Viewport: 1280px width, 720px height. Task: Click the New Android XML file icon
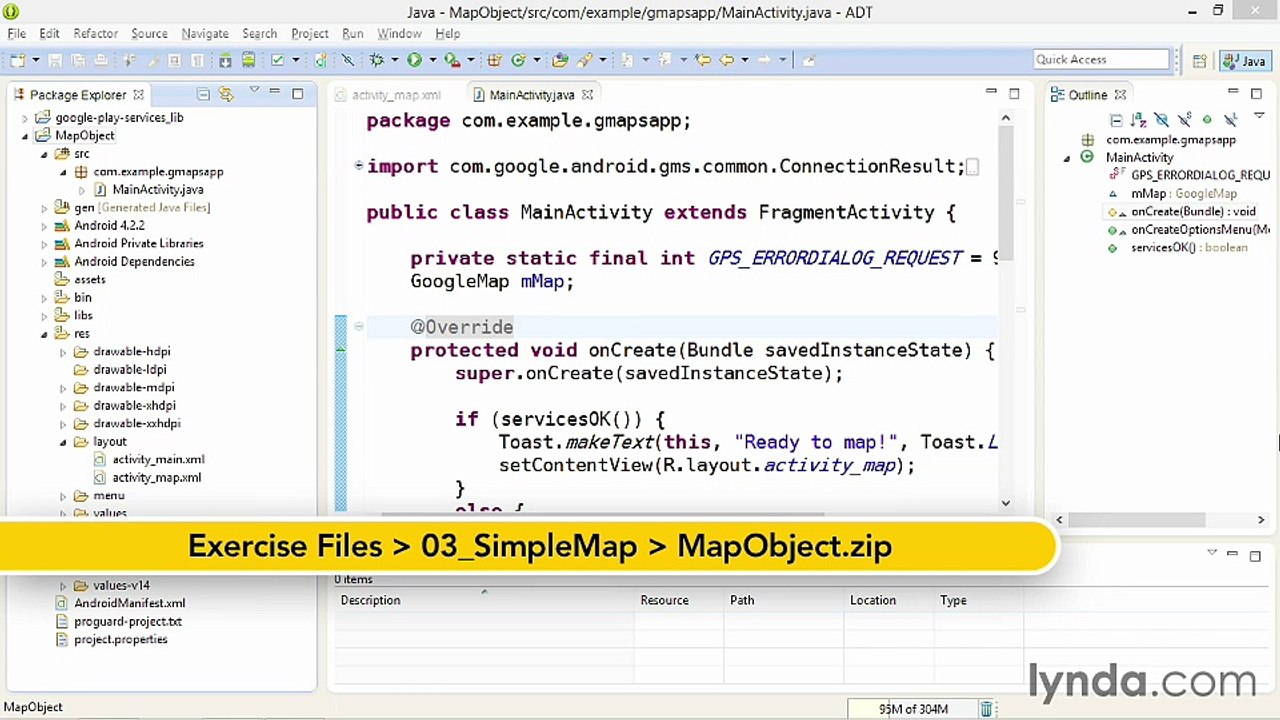[x=320, y=60]
